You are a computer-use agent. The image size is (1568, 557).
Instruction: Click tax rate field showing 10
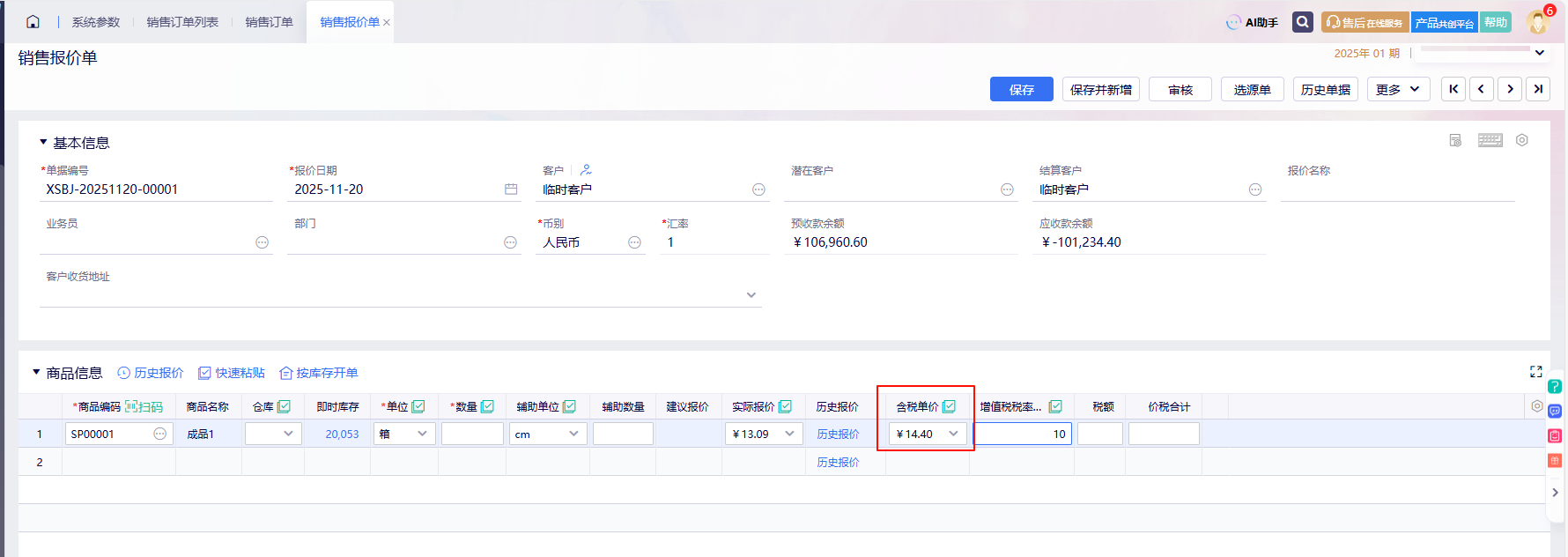(x=1023, y=434)
